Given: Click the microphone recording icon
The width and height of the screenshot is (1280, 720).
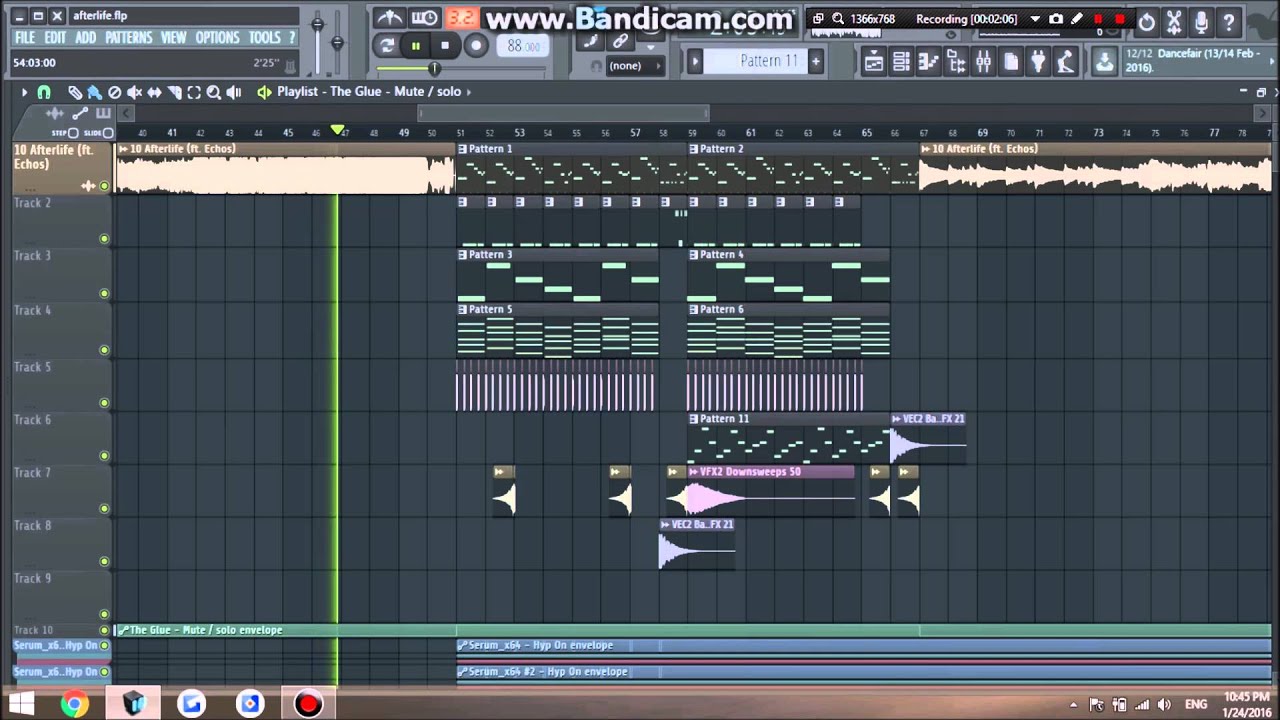Looking at the screenshot, I should 1201,21.
